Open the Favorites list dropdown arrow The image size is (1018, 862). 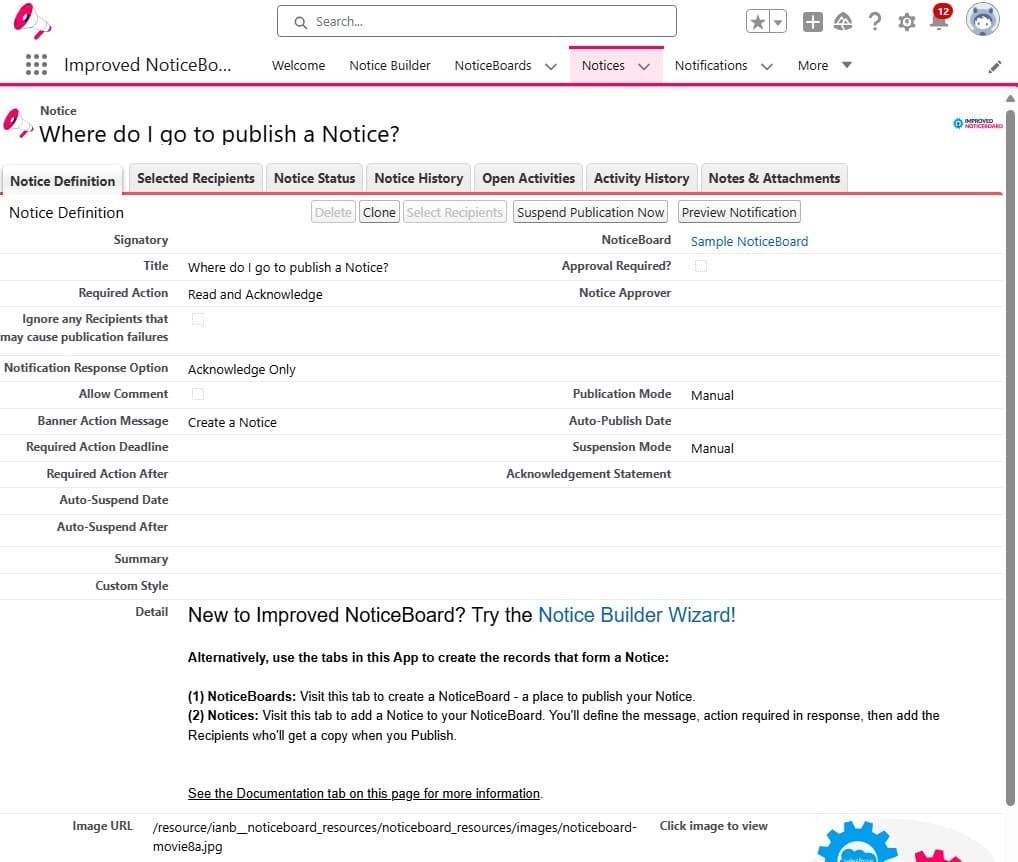tap(778, 21)
